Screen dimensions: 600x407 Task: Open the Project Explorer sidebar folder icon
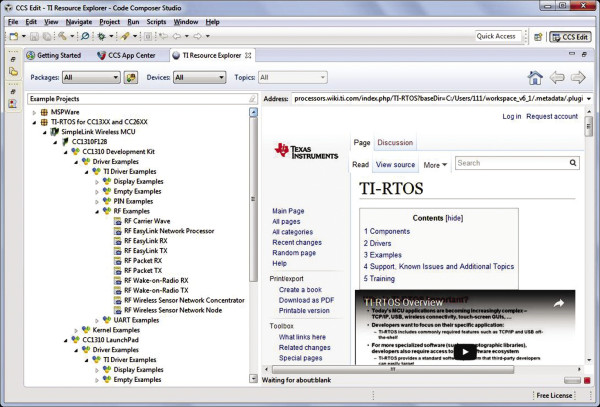13,72
